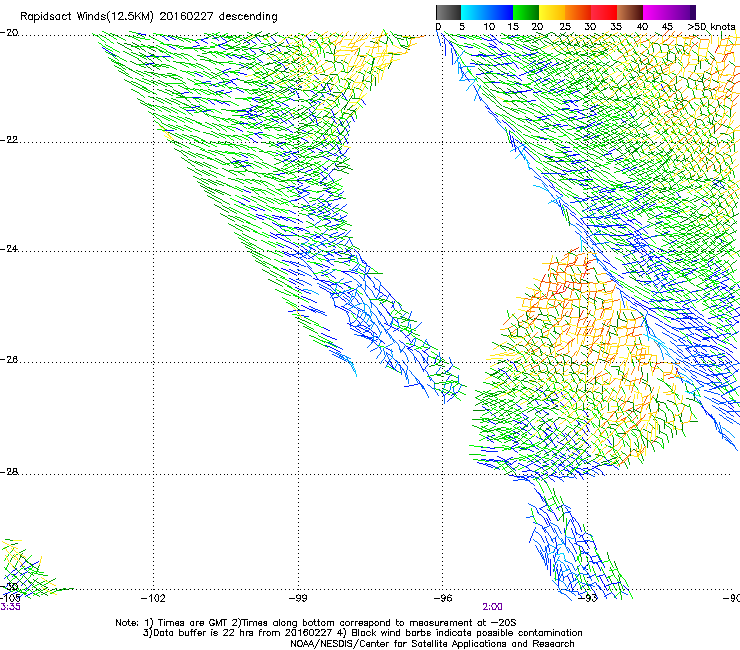
Task: Click the purple 3:35 swath time label
Action: (10, 607)
